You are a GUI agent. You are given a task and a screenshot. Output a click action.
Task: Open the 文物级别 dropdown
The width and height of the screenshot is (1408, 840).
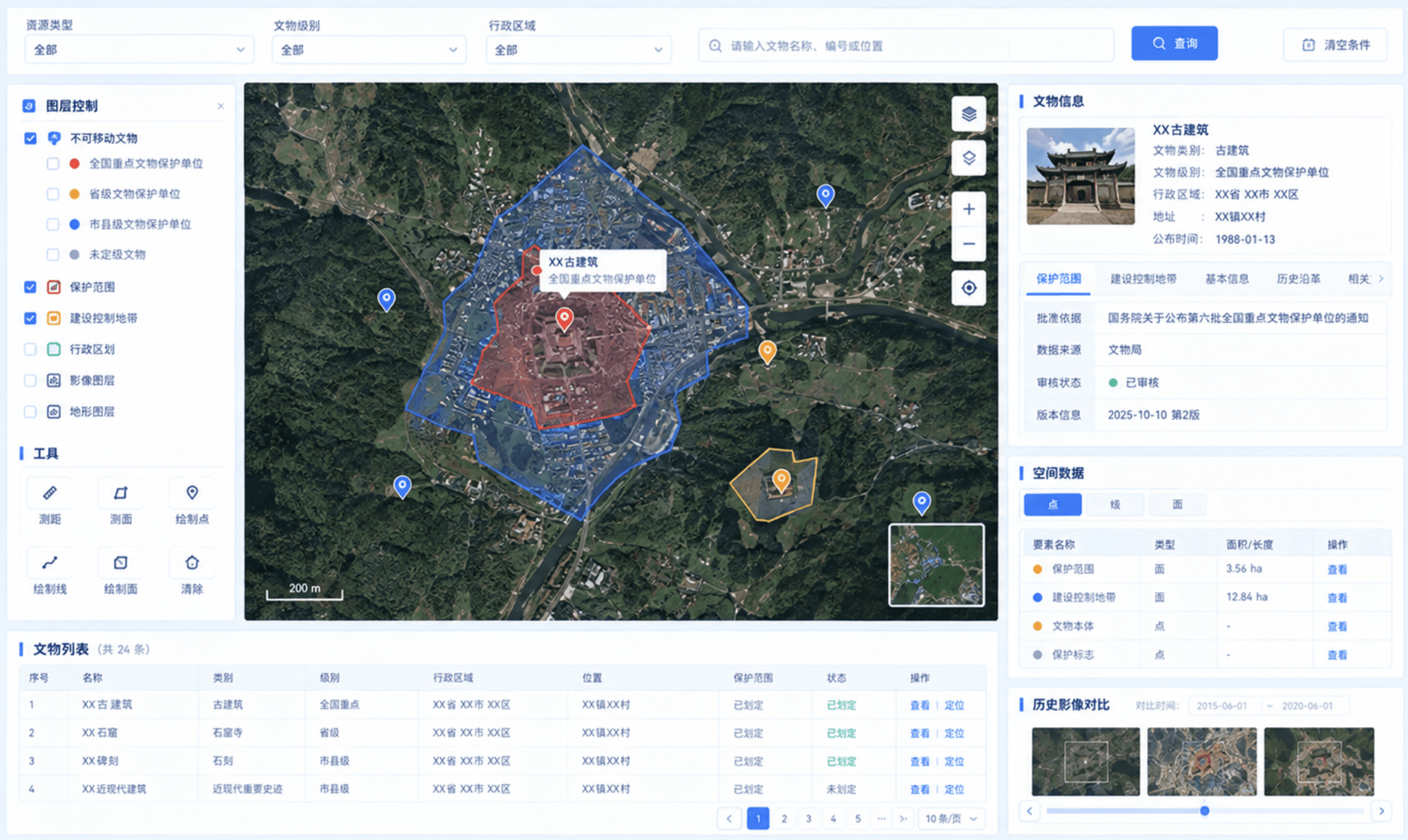pos(369,49)
